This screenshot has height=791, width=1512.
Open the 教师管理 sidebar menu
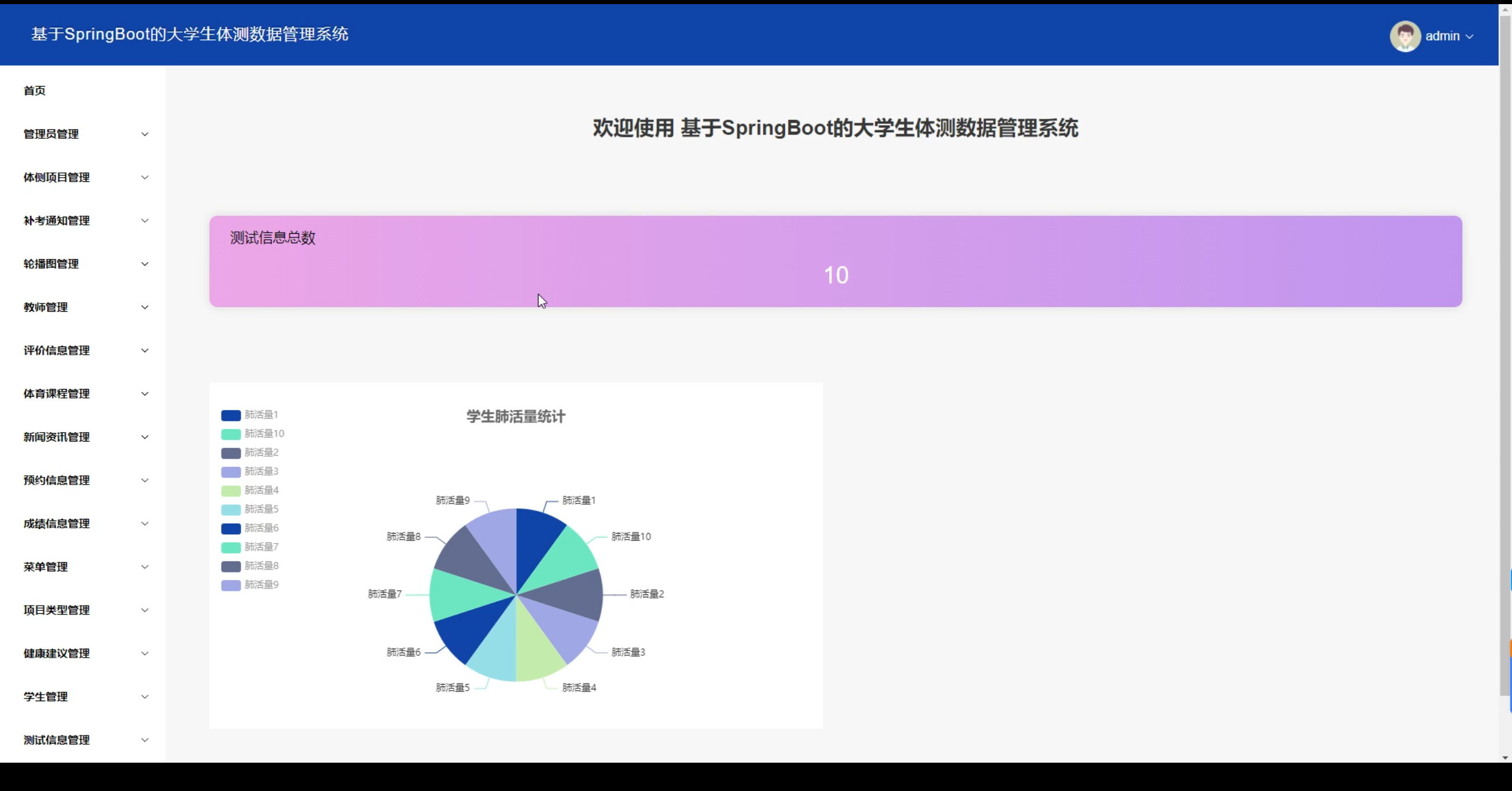(45, 307)
